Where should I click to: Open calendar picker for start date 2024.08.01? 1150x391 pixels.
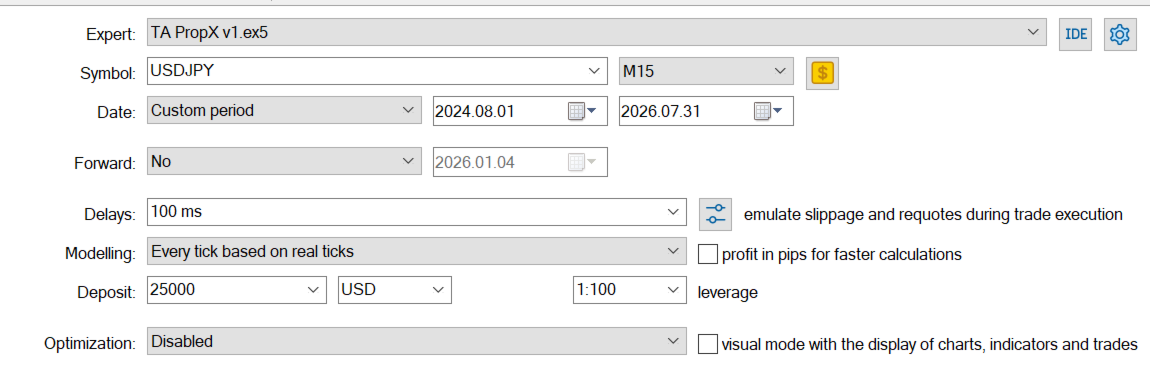tap(583, 112)
